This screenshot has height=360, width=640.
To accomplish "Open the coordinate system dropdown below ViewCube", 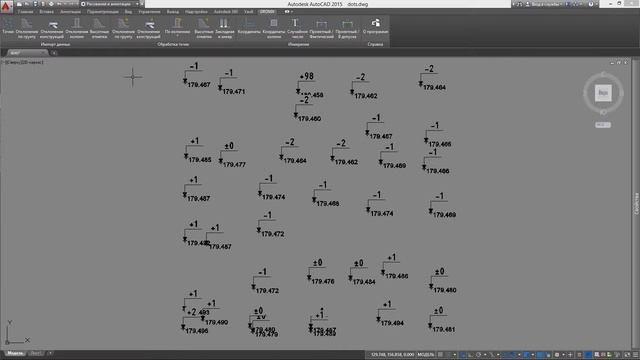I will (603, 125).
